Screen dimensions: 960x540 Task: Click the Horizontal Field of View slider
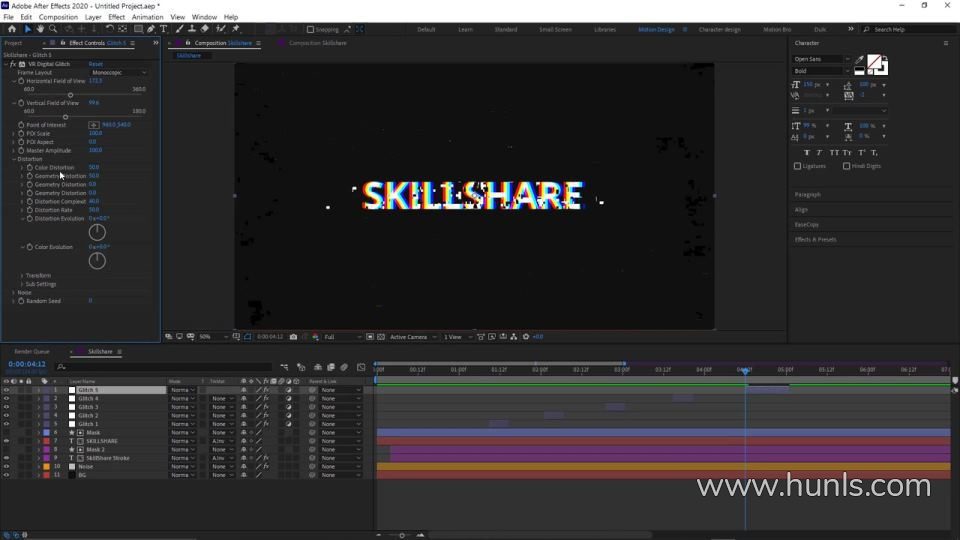(70, 95)
